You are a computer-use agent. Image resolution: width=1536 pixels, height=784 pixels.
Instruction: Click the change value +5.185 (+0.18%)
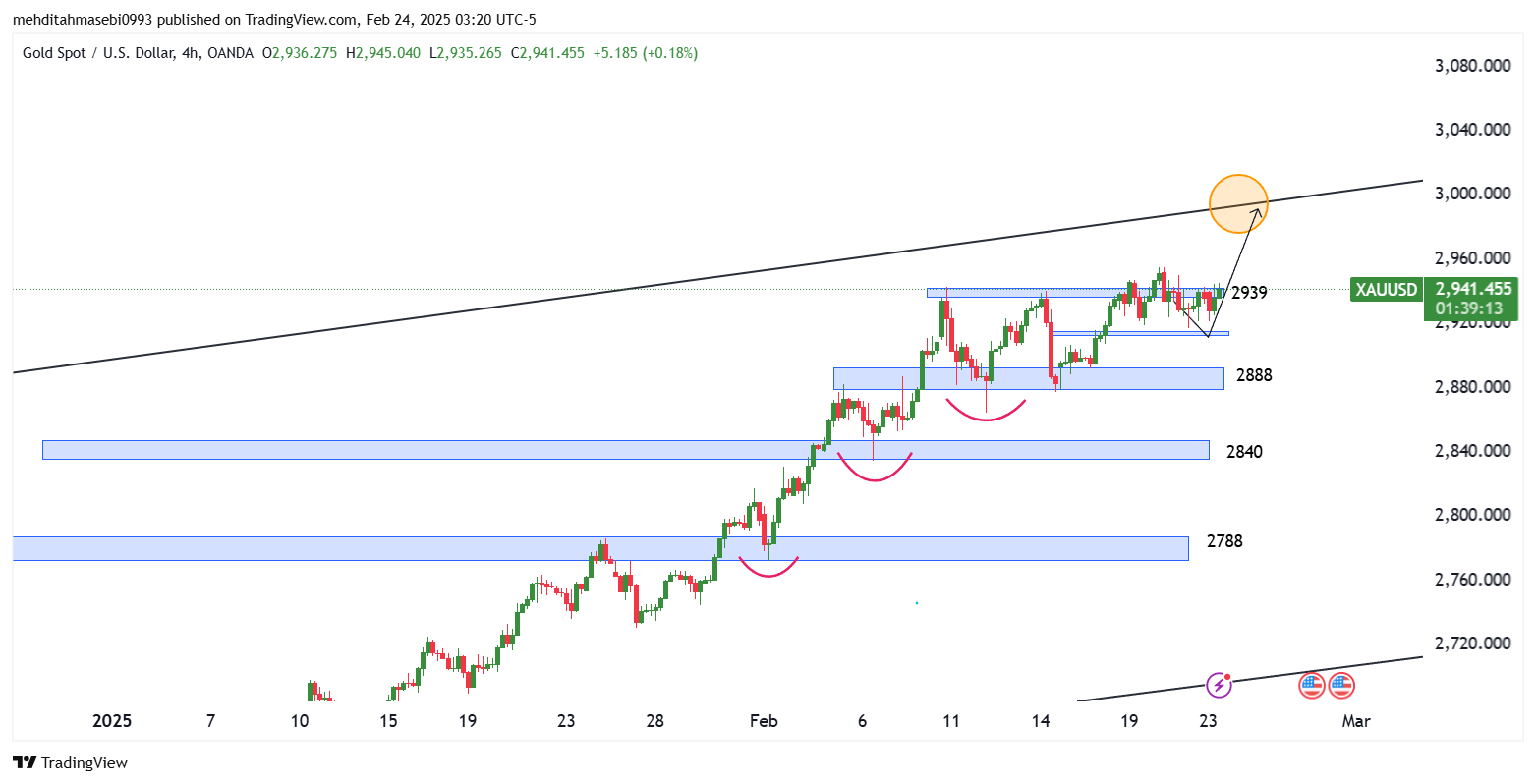tap(646, 53)
